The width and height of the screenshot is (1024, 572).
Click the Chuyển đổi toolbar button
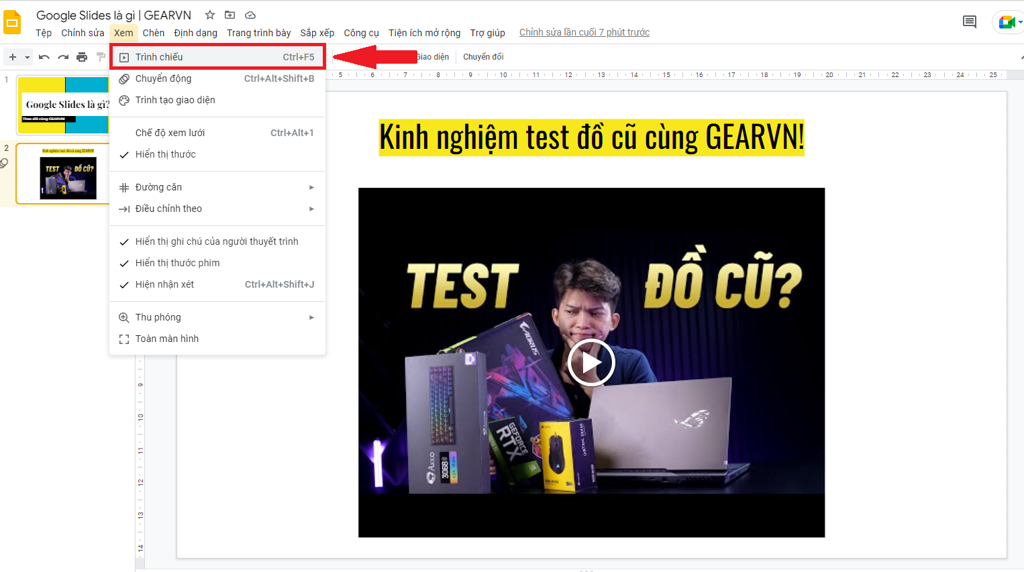click(x=483, y=57)
